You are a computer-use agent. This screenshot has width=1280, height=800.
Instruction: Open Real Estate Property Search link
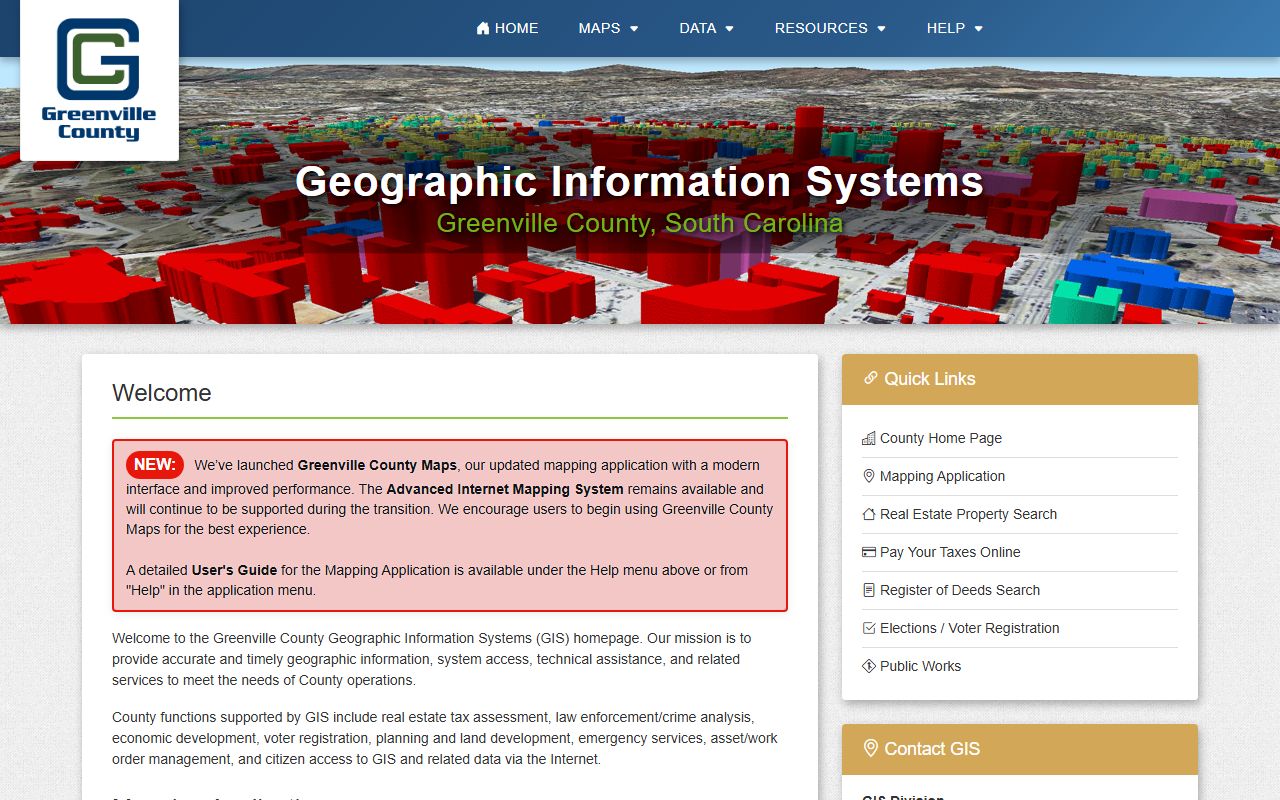tap(968, 514)
